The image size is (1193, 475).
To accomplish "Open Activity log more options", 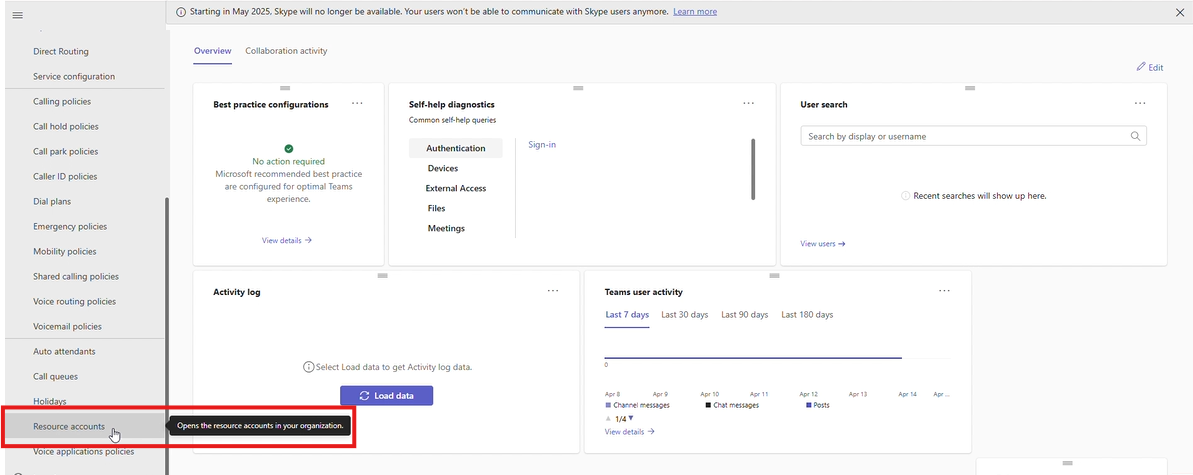I will (x=553, y=291).
